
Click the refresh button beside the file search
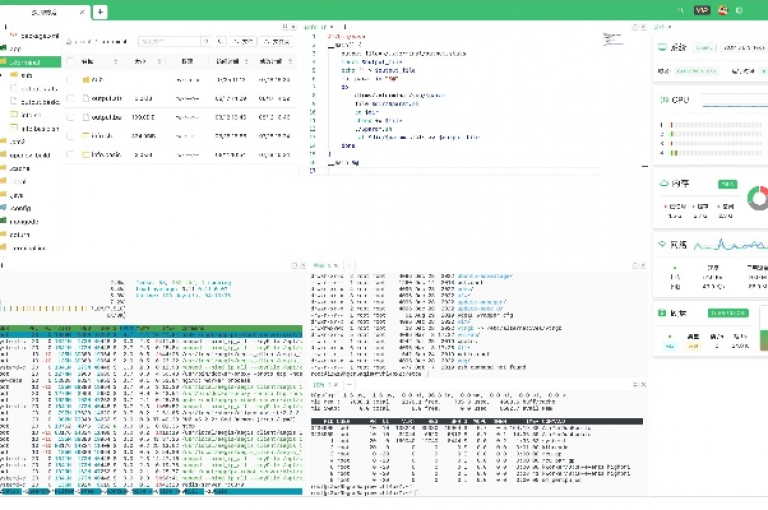220,42
